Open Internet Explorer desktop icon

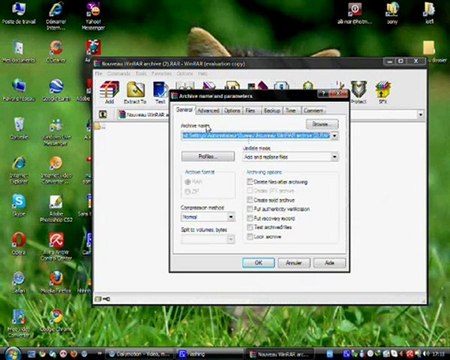[x=19, y=170]
